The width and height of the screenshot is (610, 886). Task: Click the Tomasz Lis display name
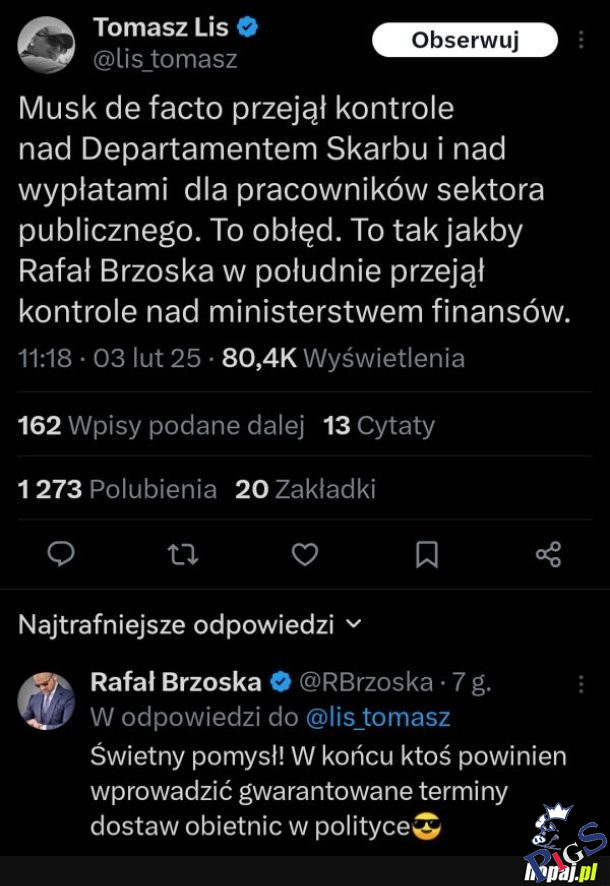point(160,28)
